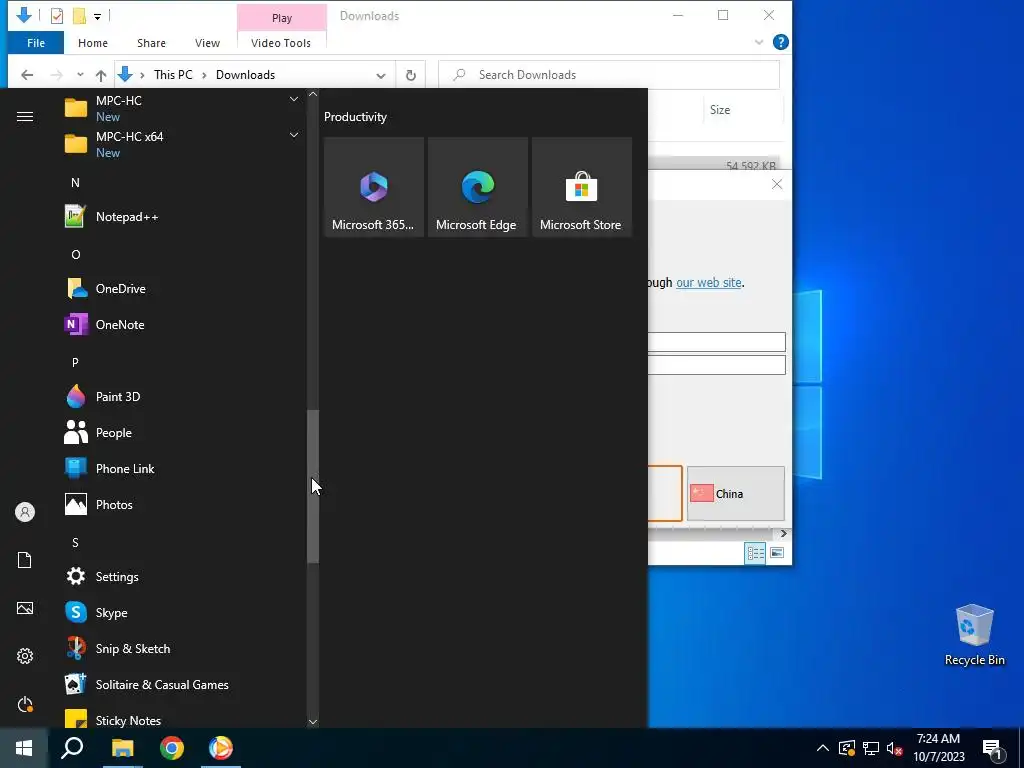The height and width of the screenshot is (768, 1024).
Task: Refresh the Downloads folder
Action: pyautogui.click(x=411, y=75)
